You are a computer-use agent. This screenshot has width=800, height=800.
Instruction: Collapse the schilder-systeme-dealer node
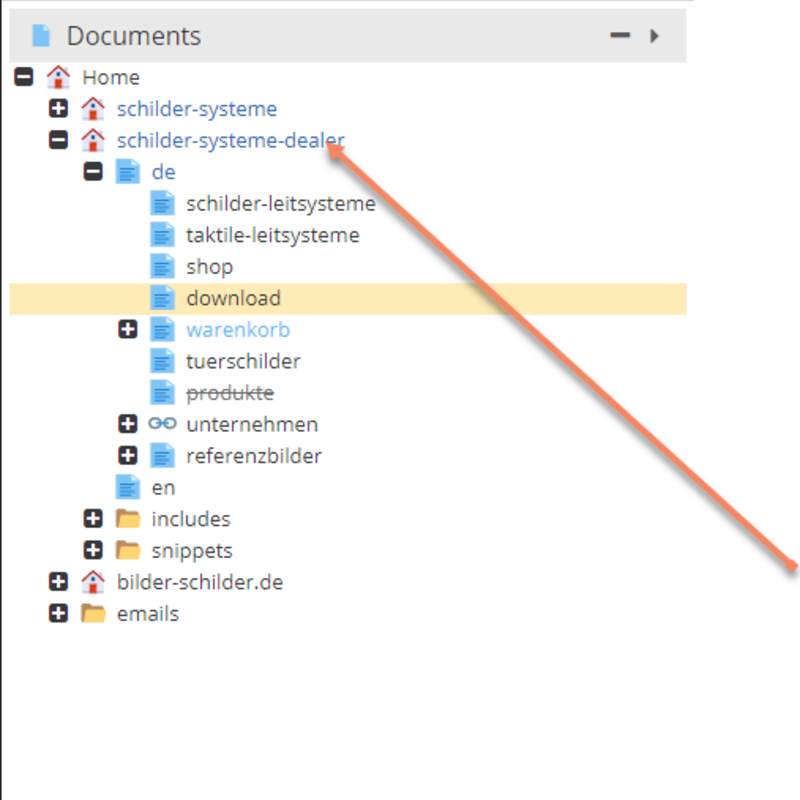59,140
